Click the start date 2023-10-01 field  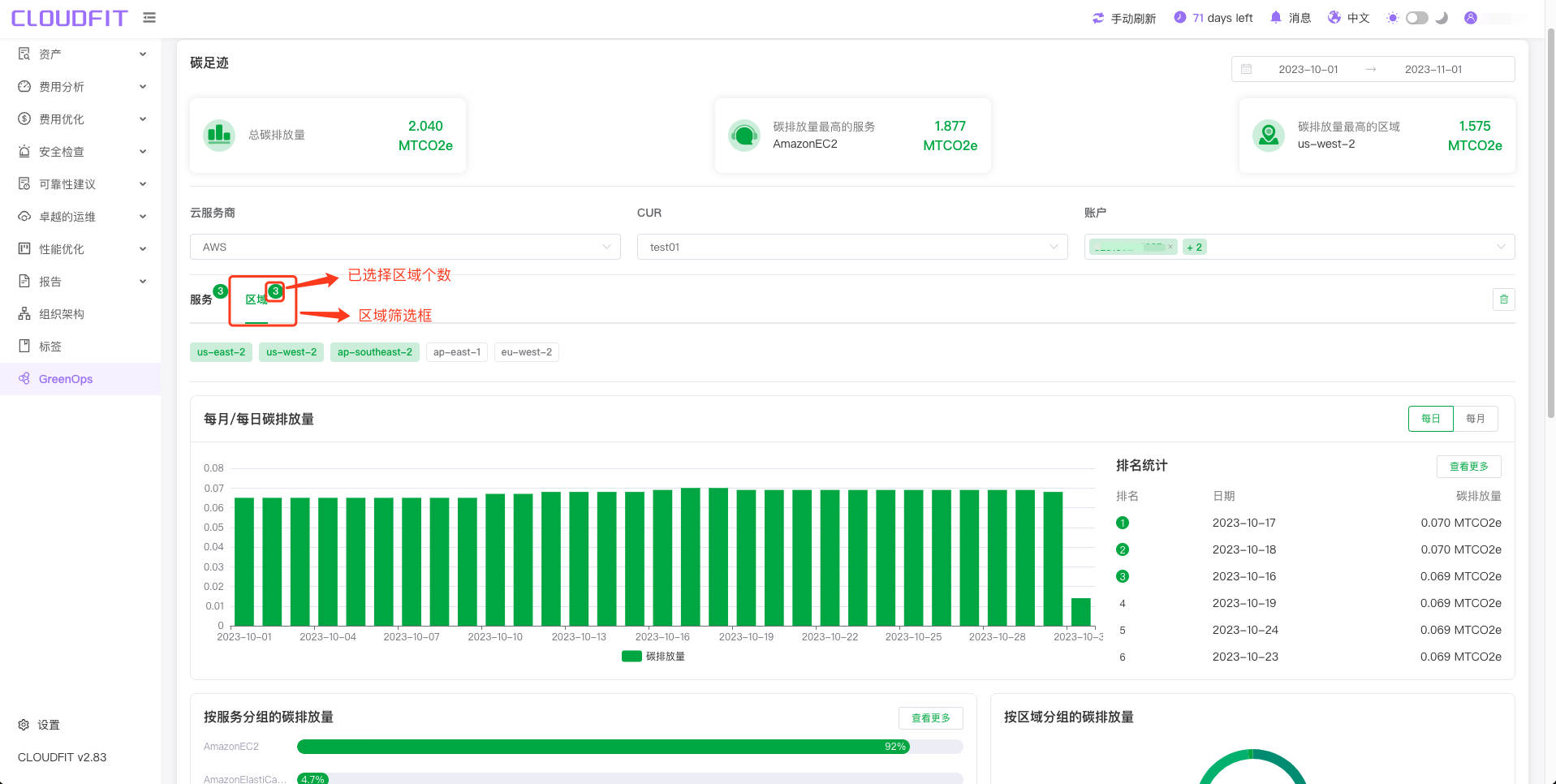pyautogui.click(x=1308, y=69)
